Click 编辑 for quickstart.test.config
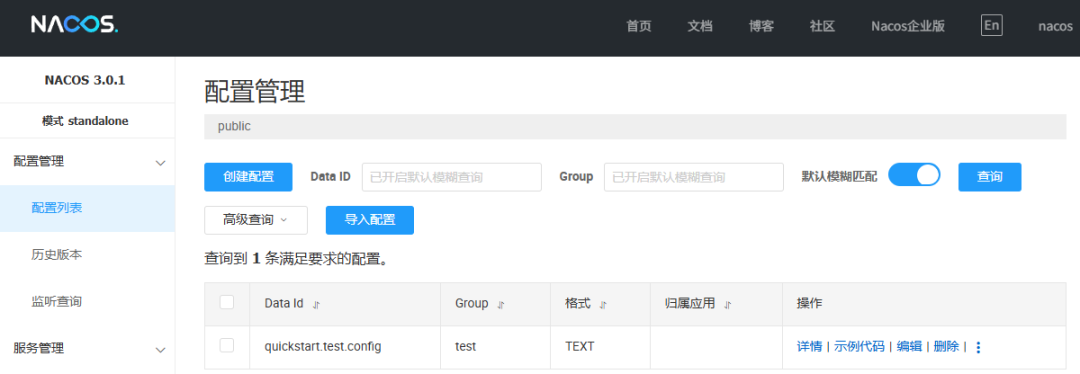This screenshot has height=374, width=1080. click(x=909, y=346)
